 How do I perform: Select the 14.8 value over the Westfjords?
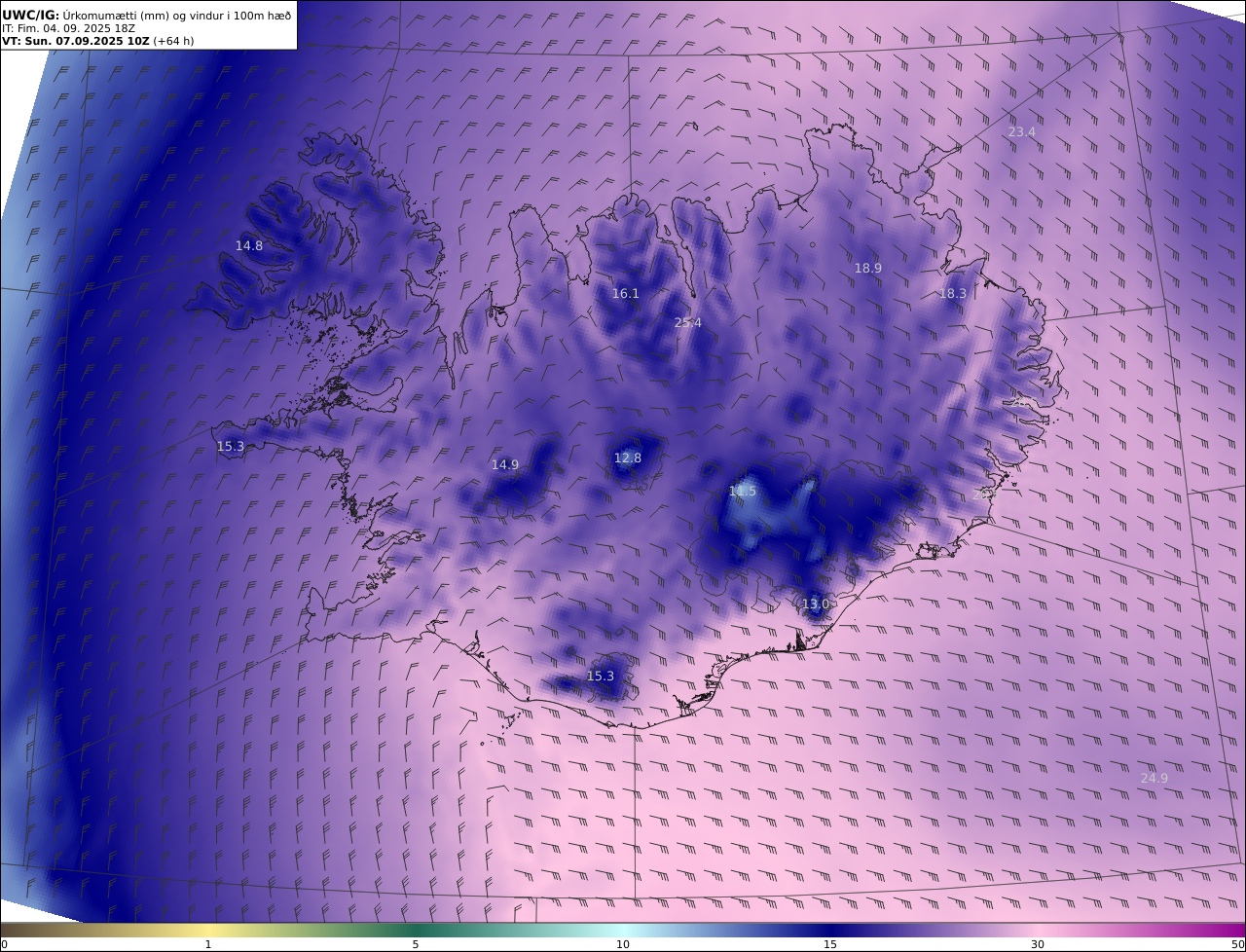point(249,246)
